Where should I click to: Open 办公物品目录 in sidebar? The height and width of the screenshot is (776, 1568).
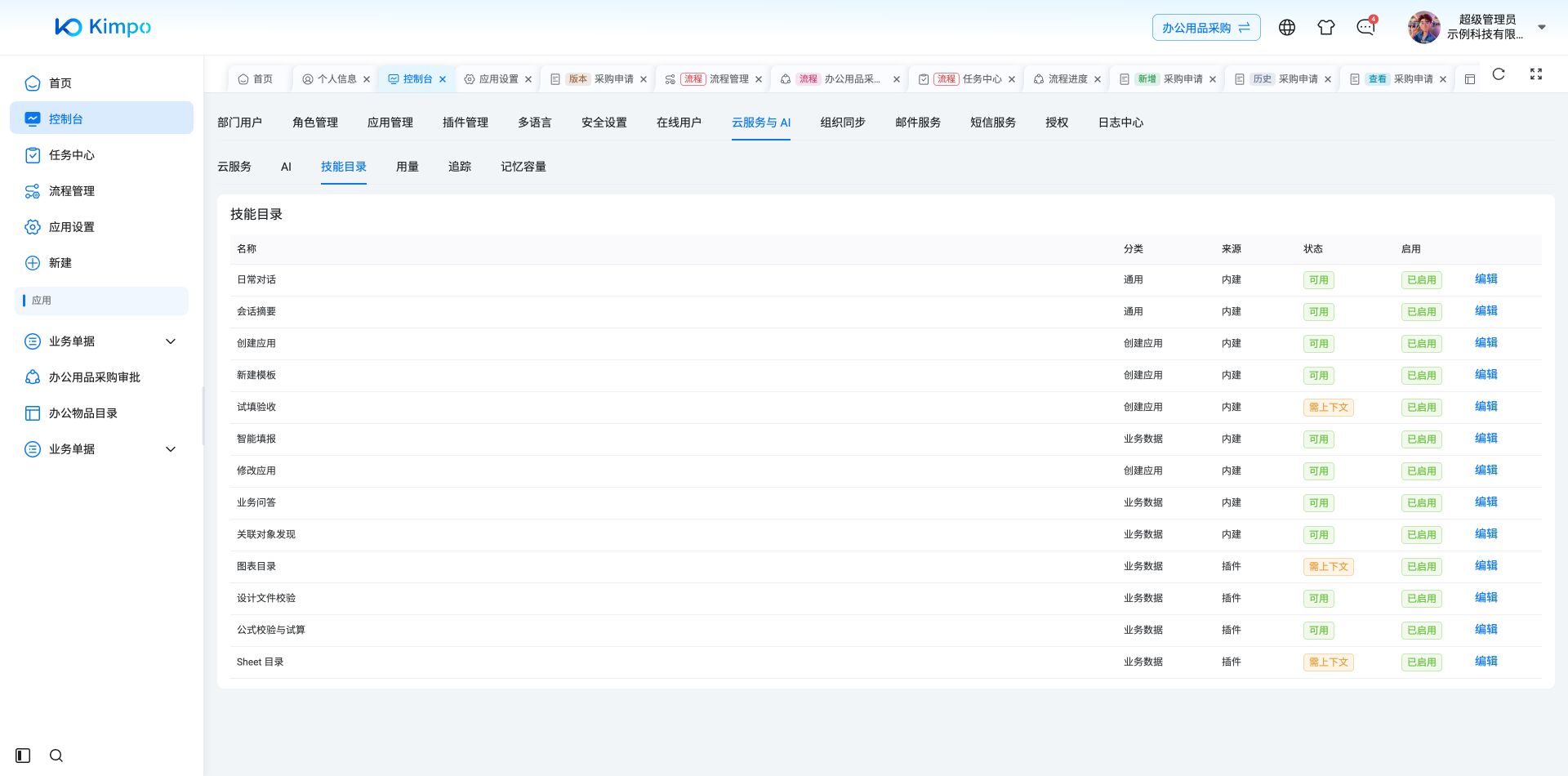(101, 413)
